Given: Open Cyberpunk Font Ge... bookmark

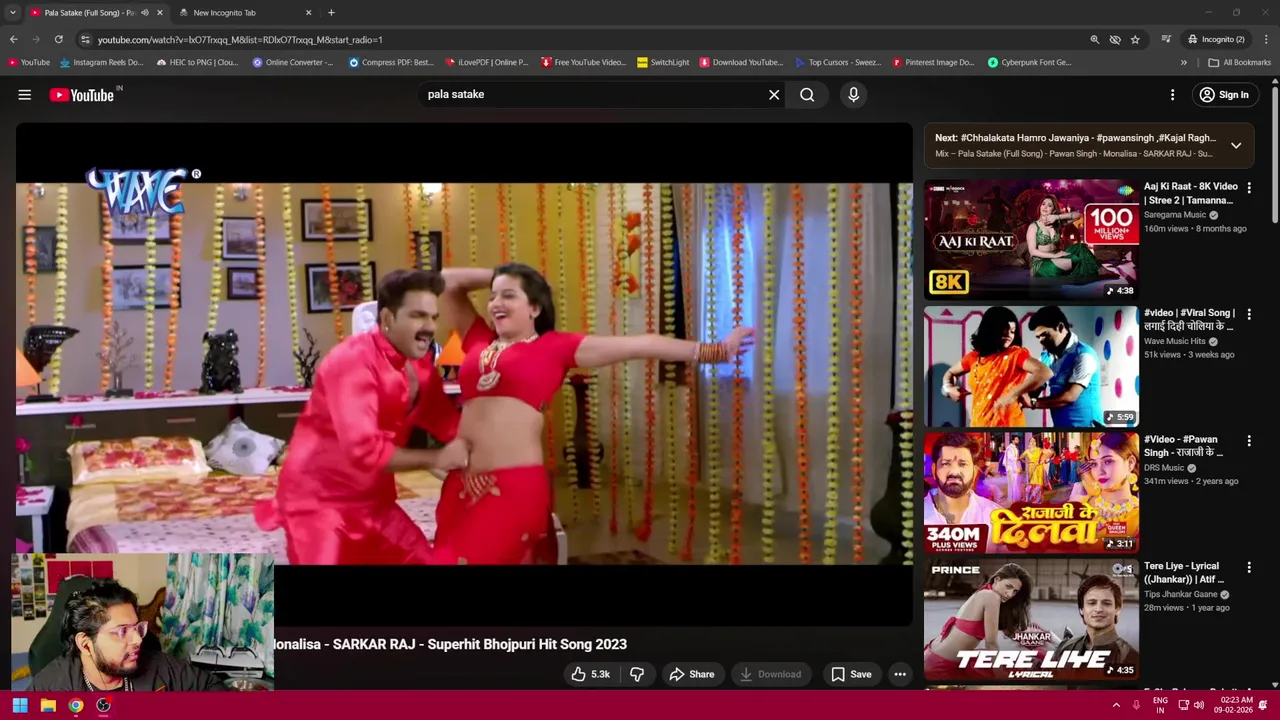Looking at the screenshot, I should [x=1030, y=62].
